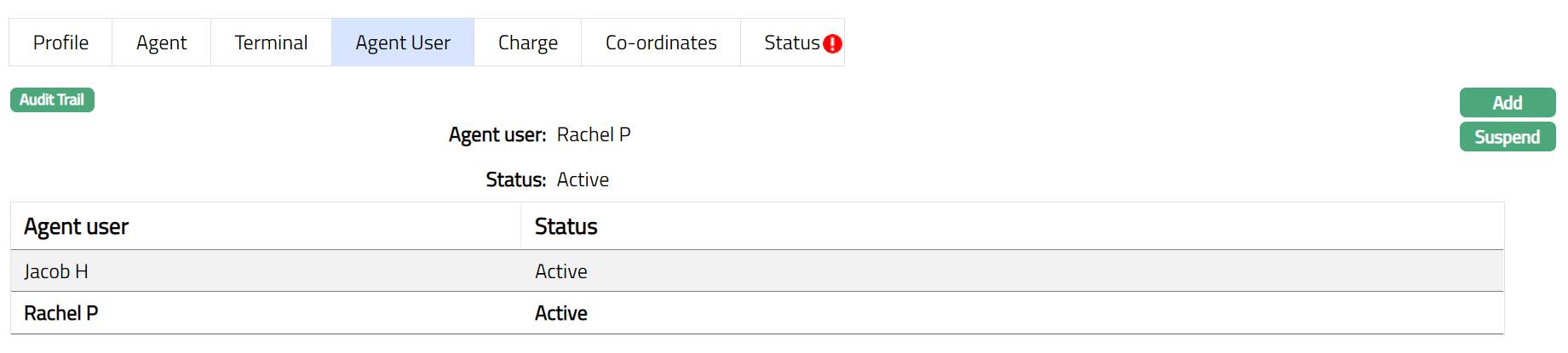Open the Status tab label

pos(791,43)
